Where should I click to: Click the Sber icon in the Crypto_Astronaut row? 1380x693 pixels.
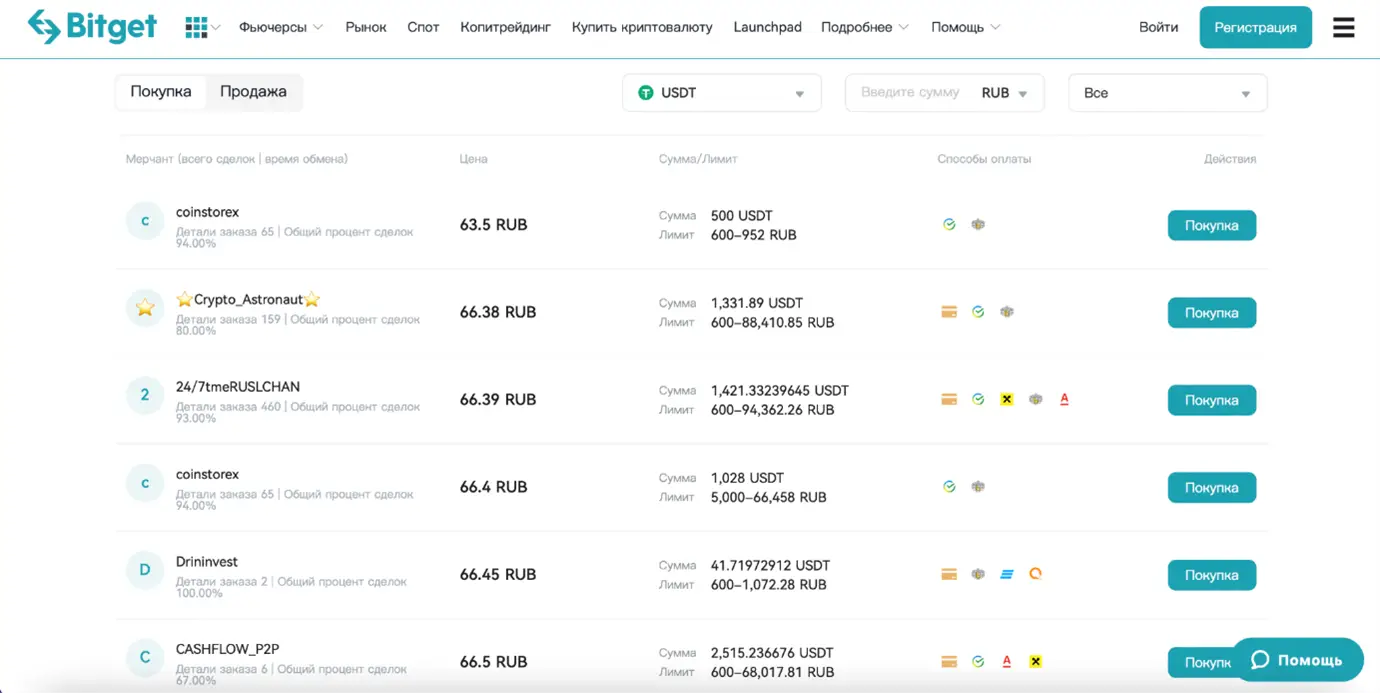978,312
